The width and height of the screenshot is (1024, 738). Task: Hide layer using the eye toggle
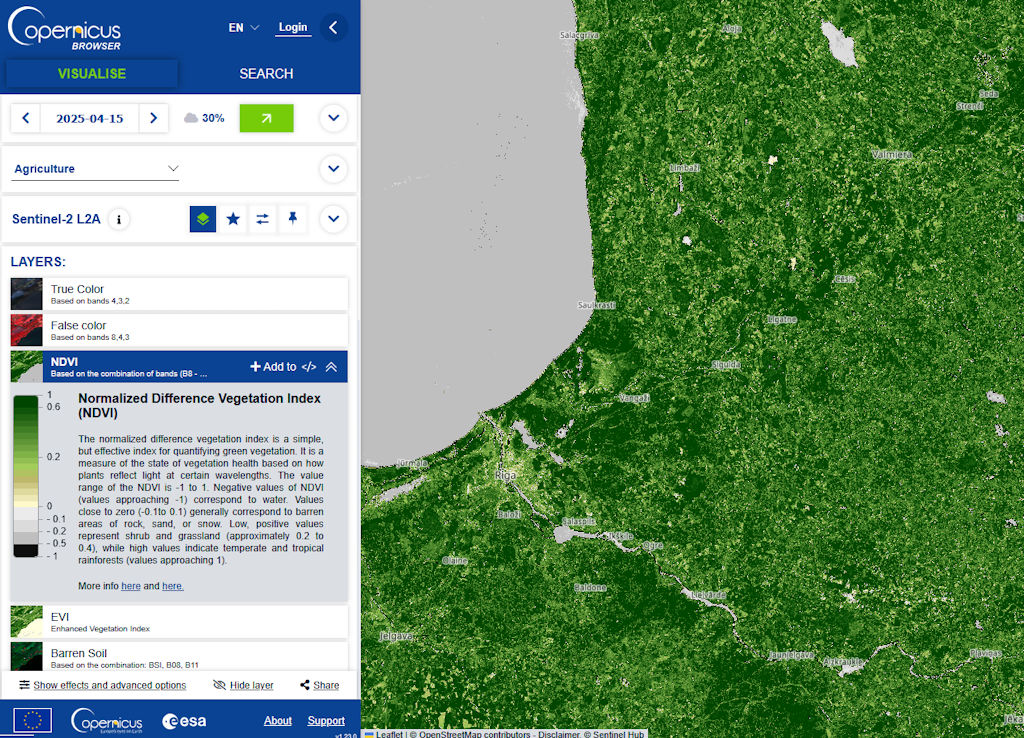[243, 685]
